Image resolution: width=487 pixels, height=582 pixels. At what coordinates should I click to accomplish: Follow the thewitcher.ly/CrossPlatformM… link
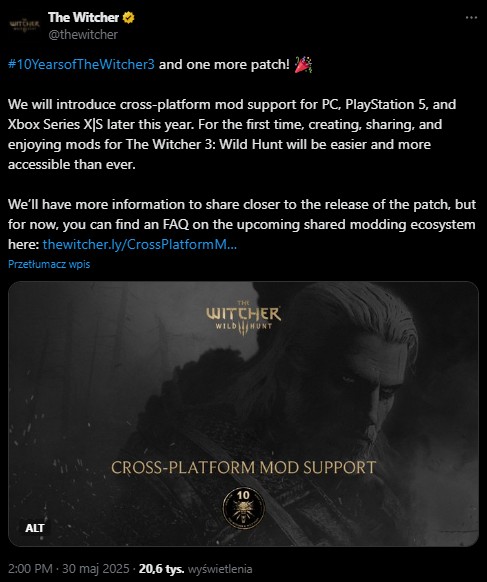click(x=140, y=244)
